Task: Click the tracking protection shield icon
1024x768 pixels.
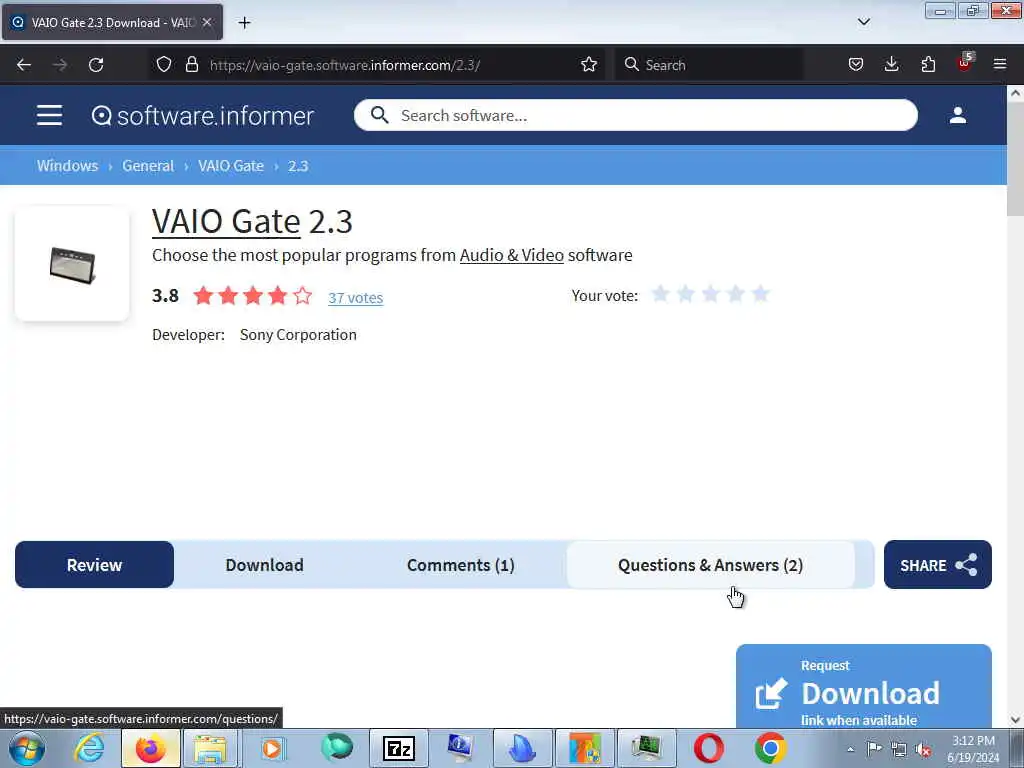Action: click(163, 65)
